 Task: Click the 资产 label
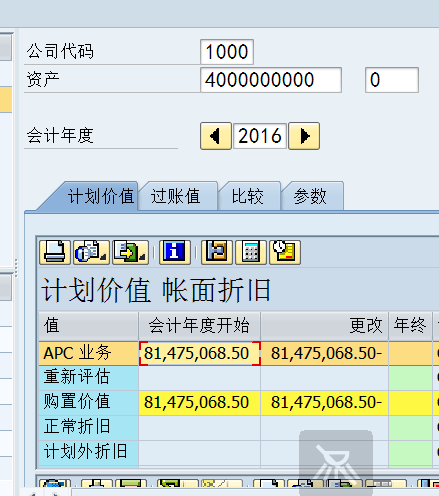click(43, 80)
